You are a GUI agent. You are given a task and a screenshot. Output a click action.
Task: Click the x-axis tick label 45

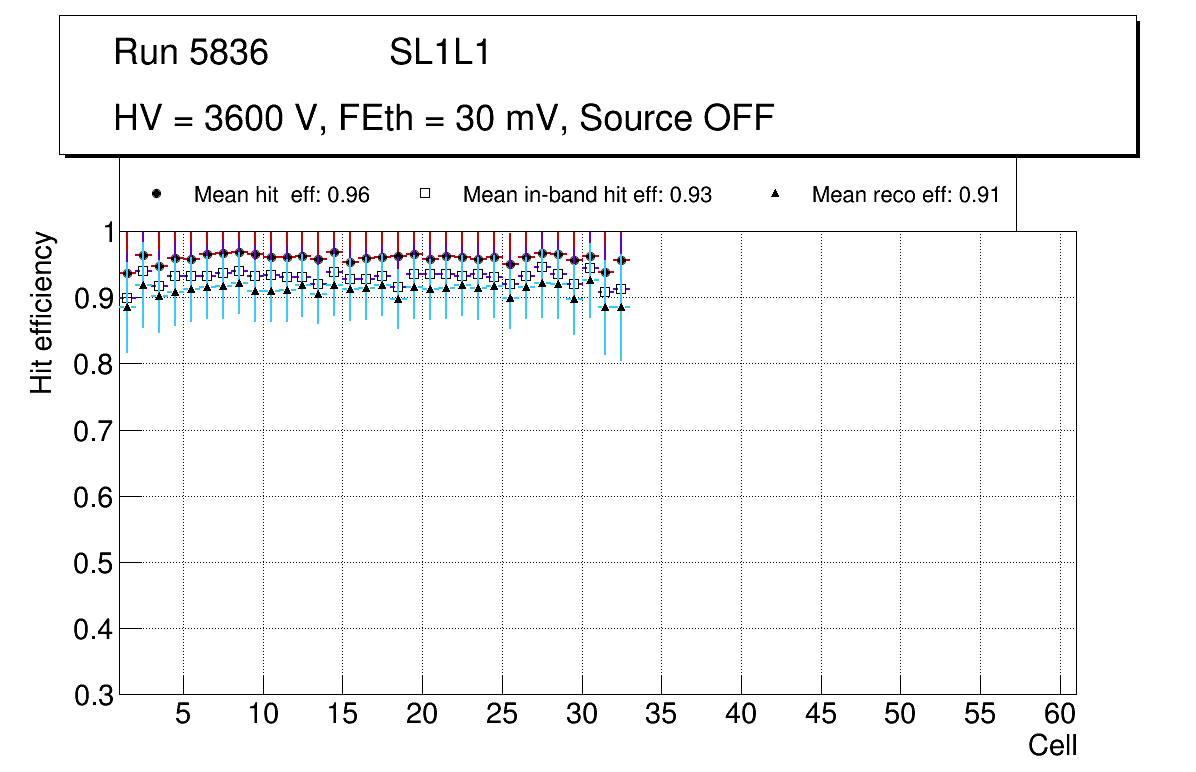pos(821,714)
